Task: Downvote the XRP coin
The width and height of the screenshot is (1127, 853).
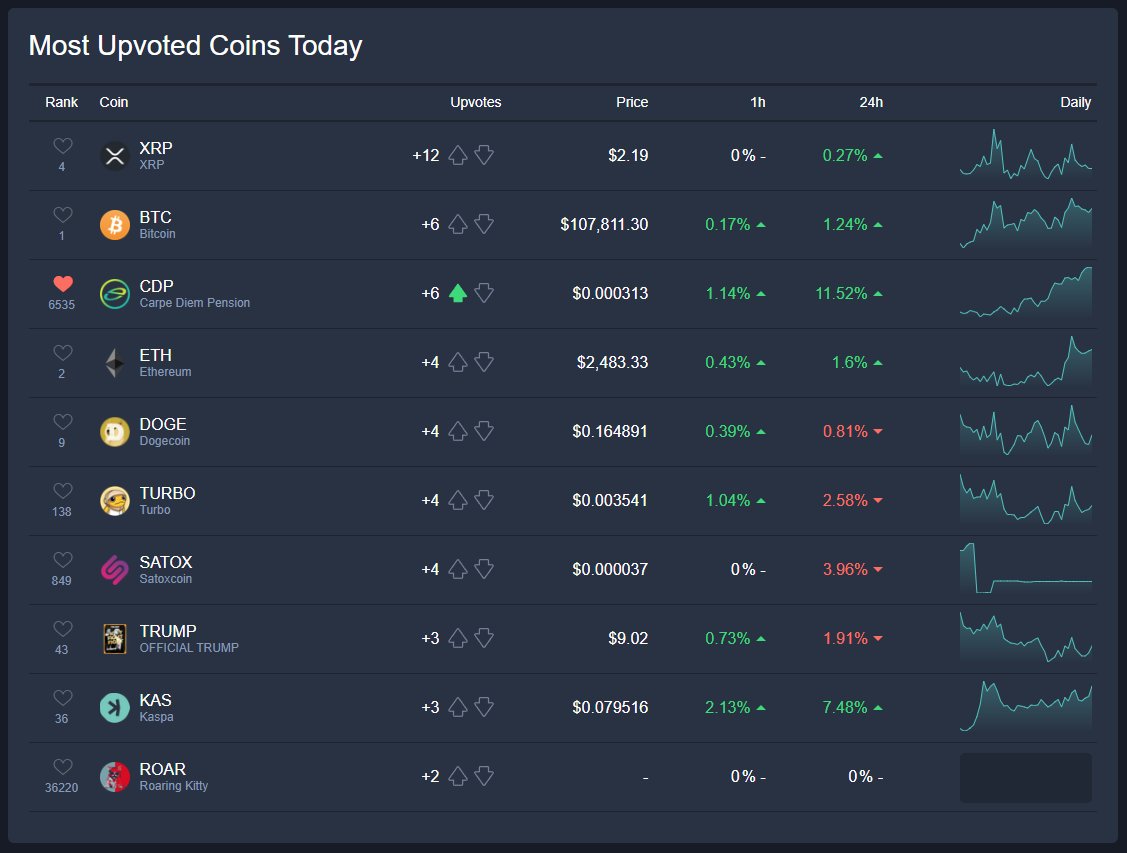Action: (x=484, y=155)
